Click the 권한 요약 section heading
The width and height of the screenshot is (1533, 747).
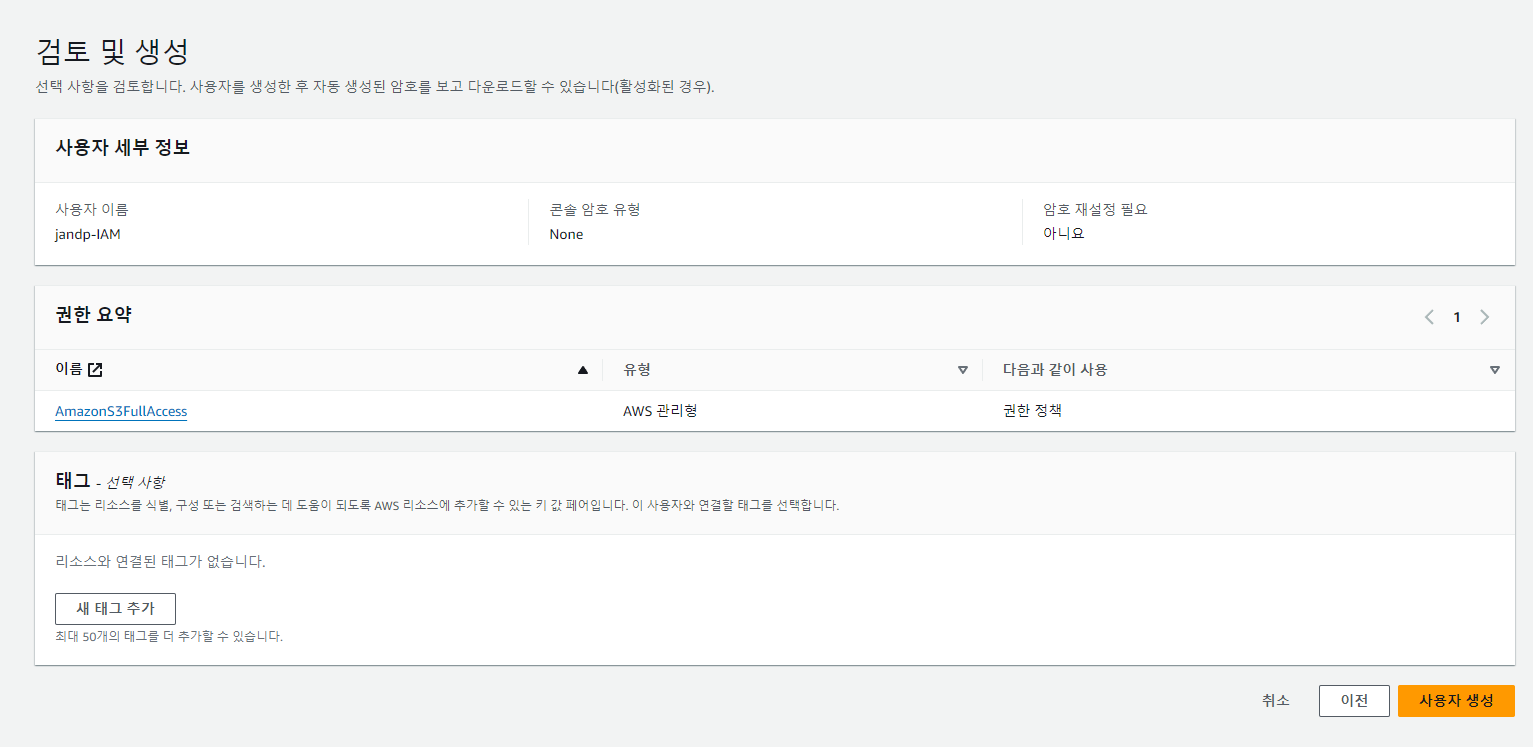tap(94, 315)
